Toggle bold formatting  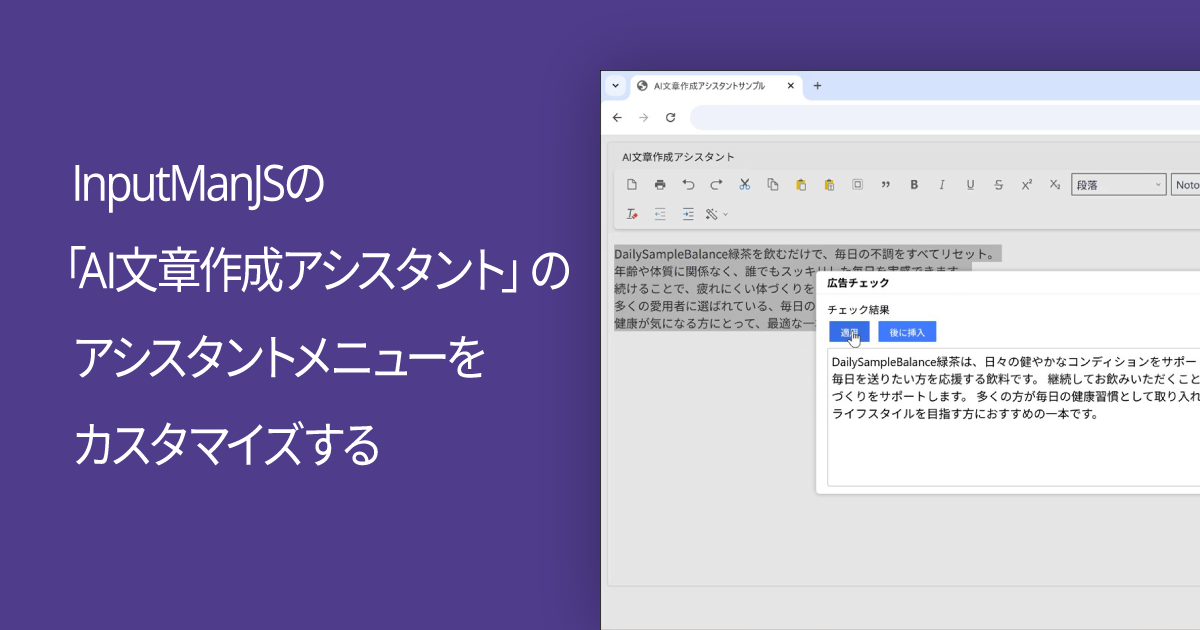click(x=914, y=185)
